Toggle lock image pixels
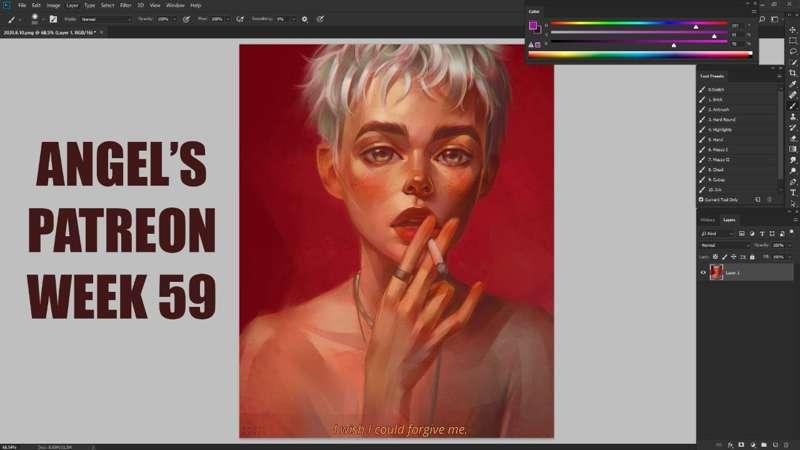The height and width of the screenshot is (450, 800). click(x=724, y=257)
